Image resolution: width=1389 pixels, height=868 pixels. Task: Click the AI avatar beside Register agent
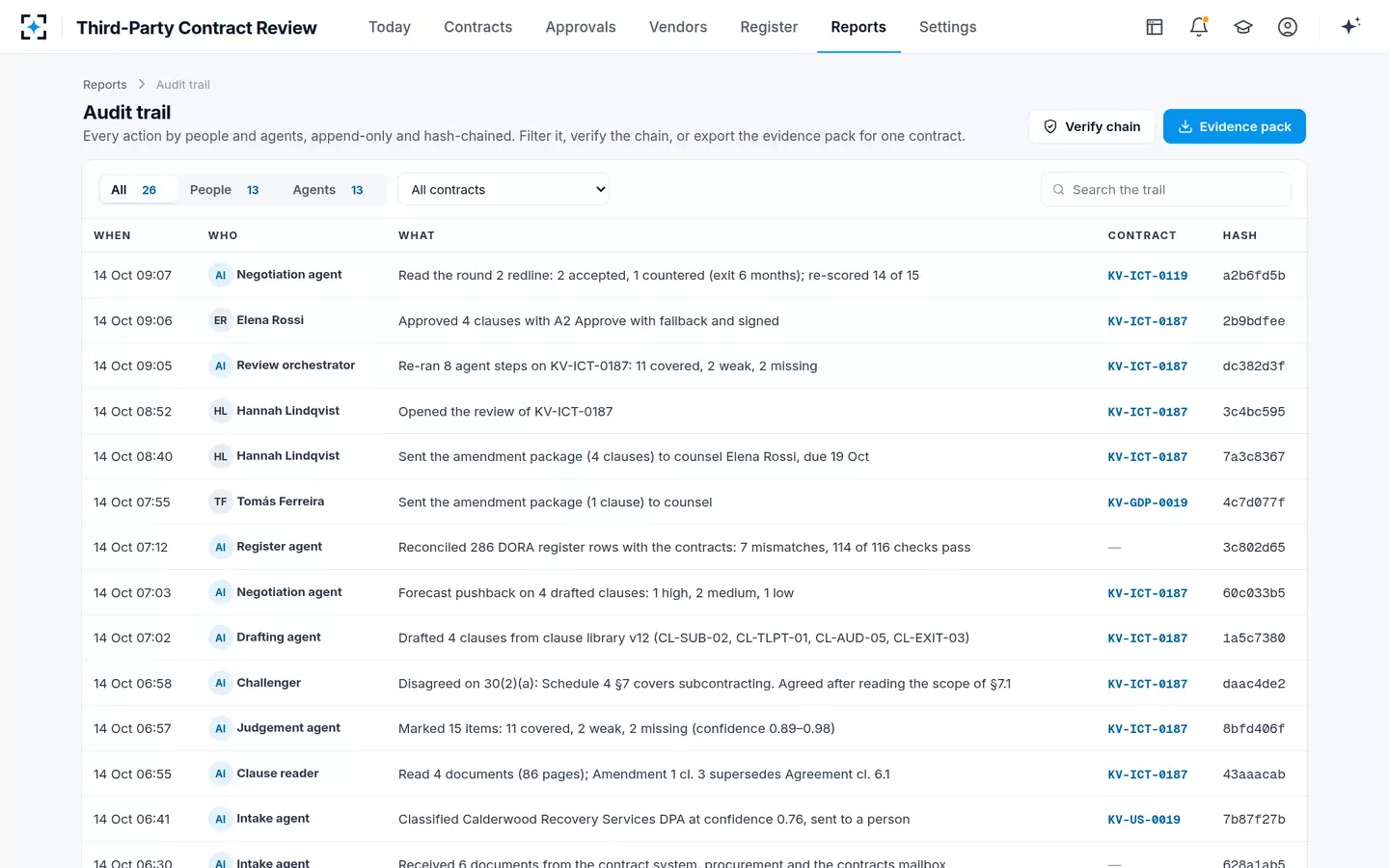221,547
